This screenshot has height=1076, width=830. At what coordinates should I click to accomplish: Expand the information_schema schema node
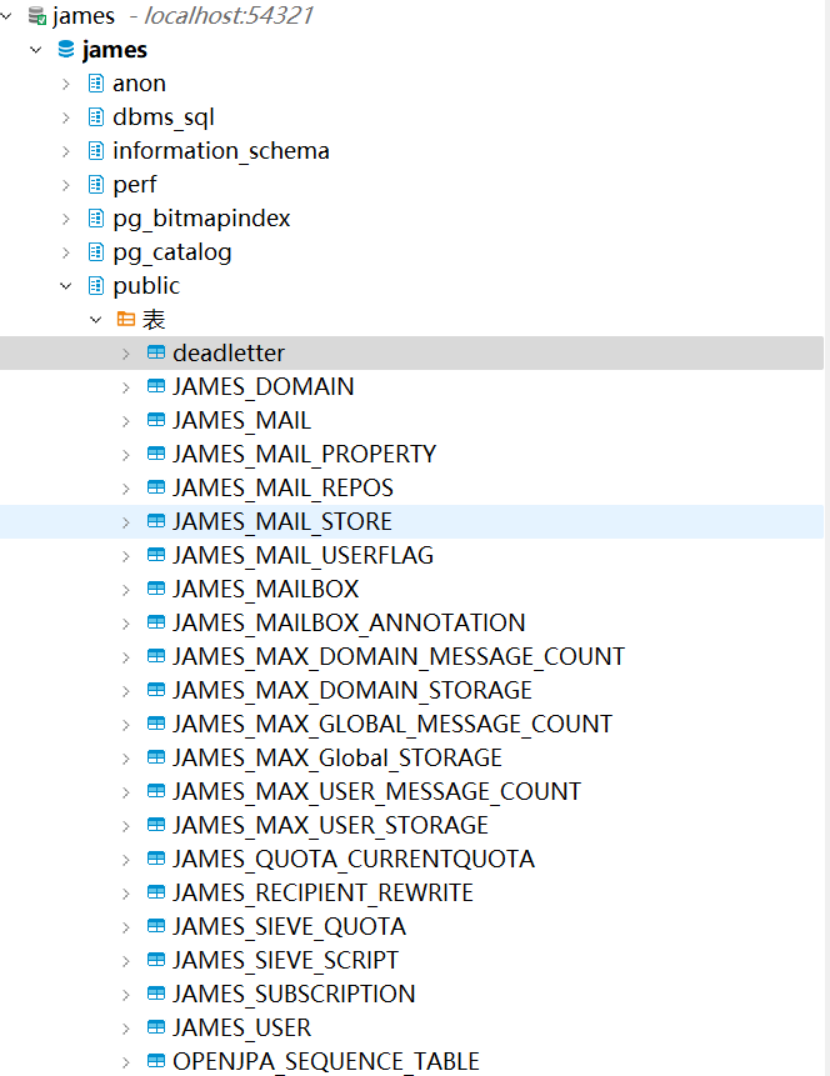[66, 151]
